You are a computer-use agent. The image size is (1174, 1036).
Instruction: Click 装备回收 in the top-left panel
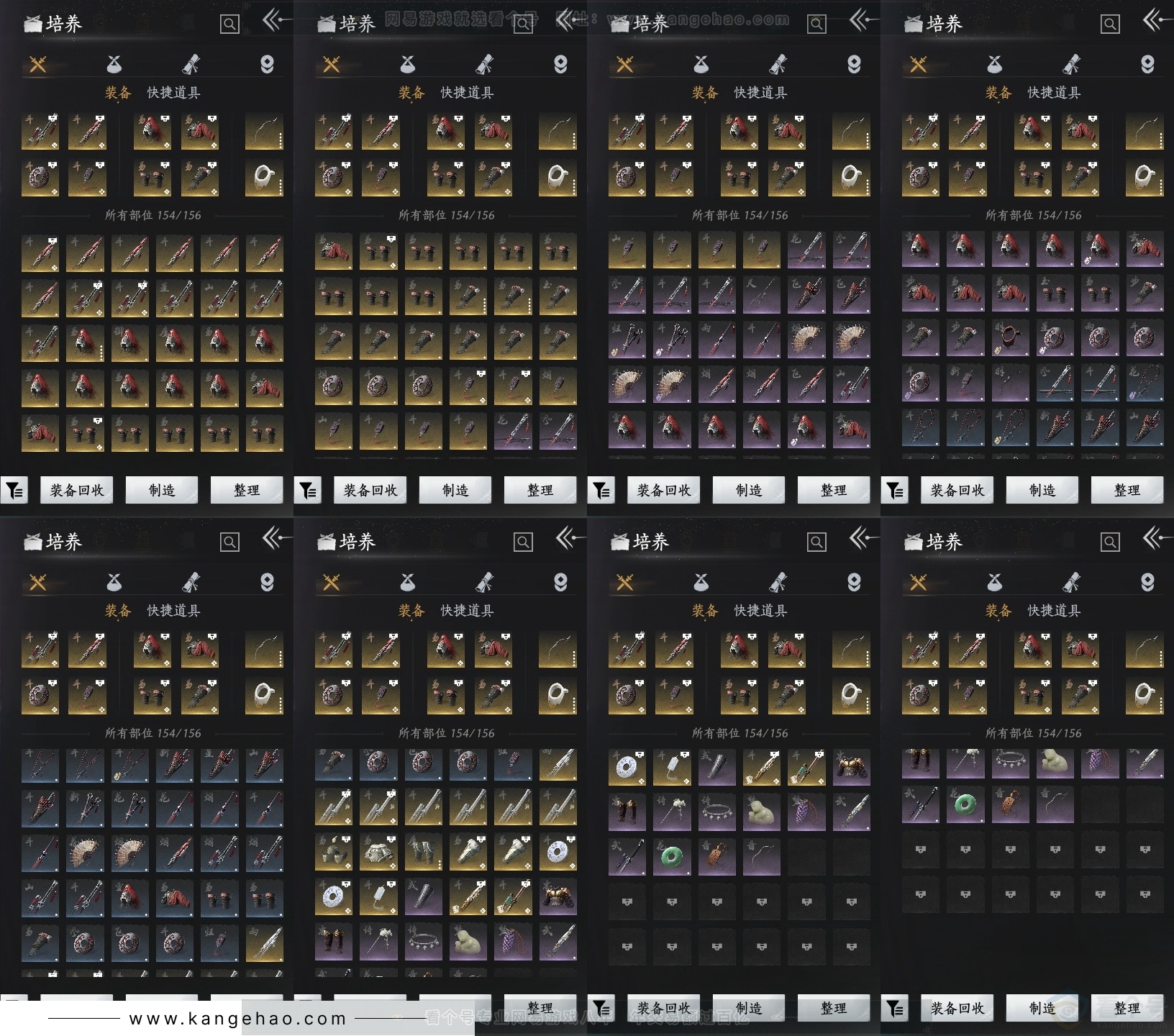pos(77,491)
